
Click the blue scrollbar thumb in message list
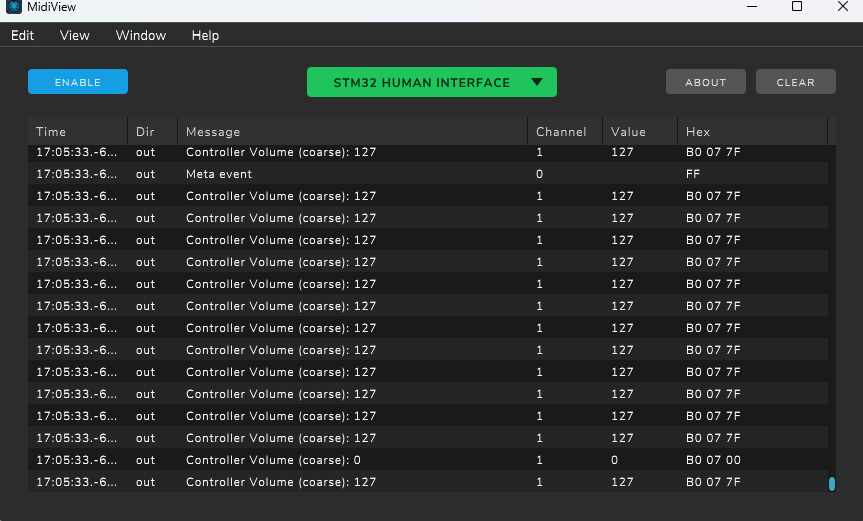pyautogui.click(x=831, y=484)
